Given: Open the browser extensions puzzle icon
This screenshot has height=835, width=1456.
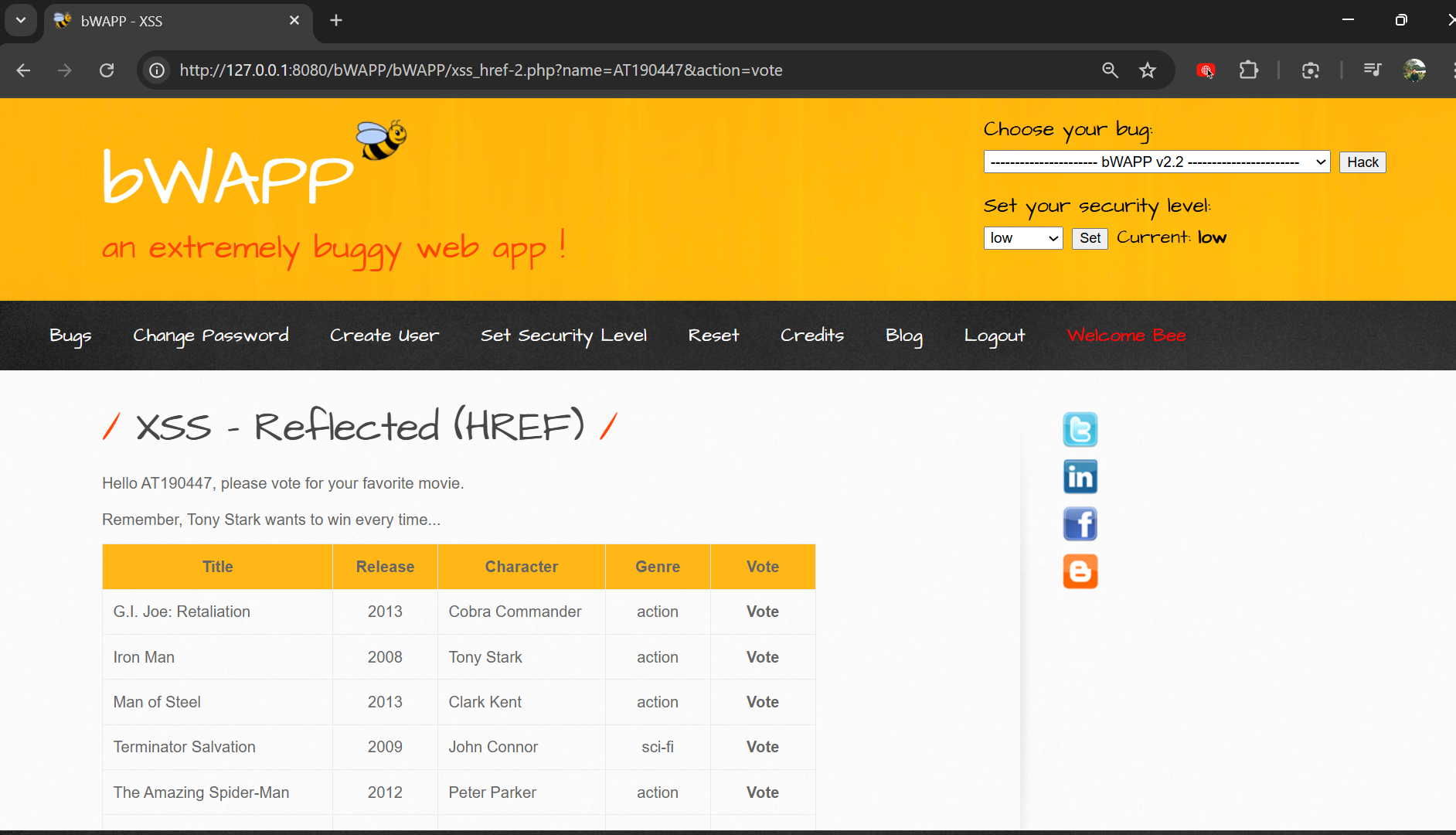Looking at the screenshot, I should (1248, 70).
